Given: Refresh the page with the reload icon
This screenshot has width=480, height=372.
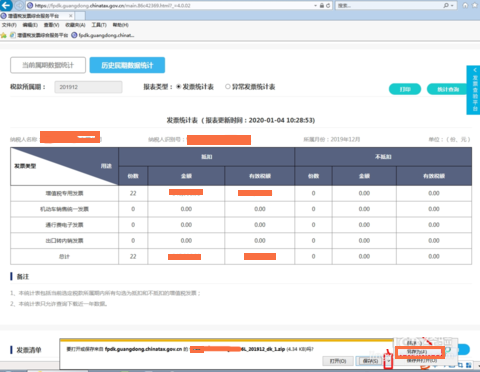Looking at the screenshot, I should (x=328, y=6).
